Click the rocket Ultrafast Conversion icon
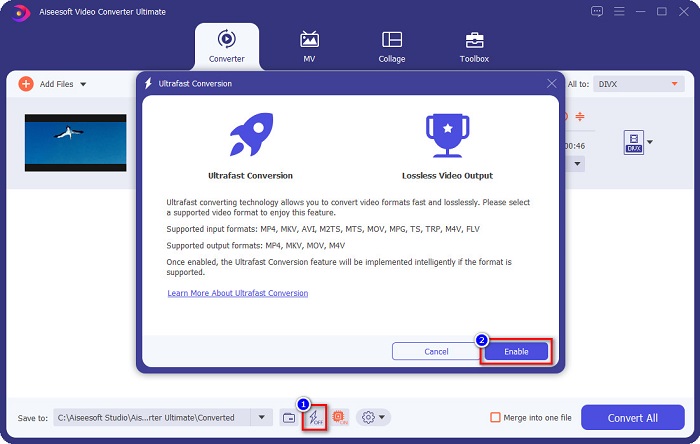The height and width of the screenshot is (444, 700). pyautogui.click(x=251, y=134)
